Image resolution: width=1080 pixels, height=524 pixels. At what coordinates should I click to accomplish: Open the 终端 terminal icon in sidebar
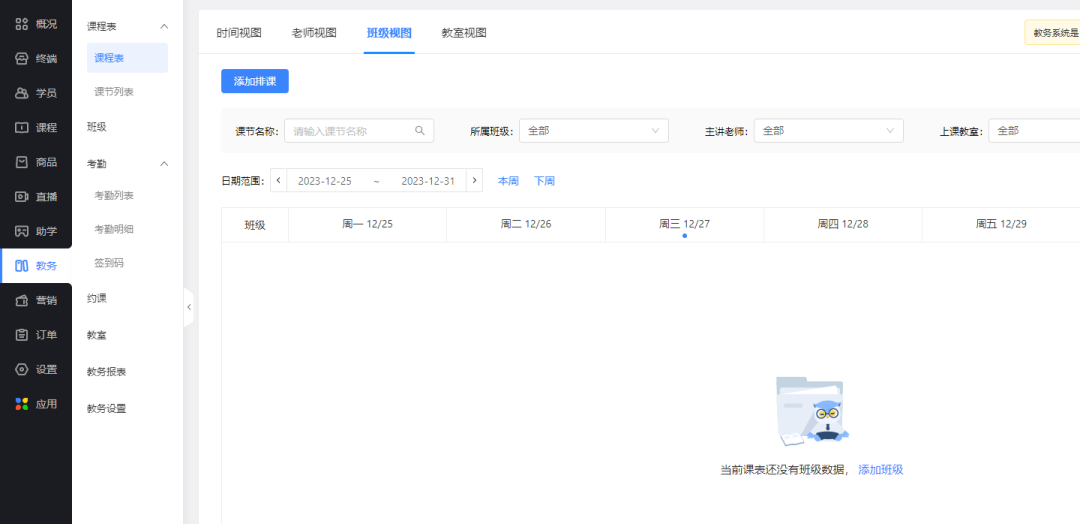coord(21,58)
